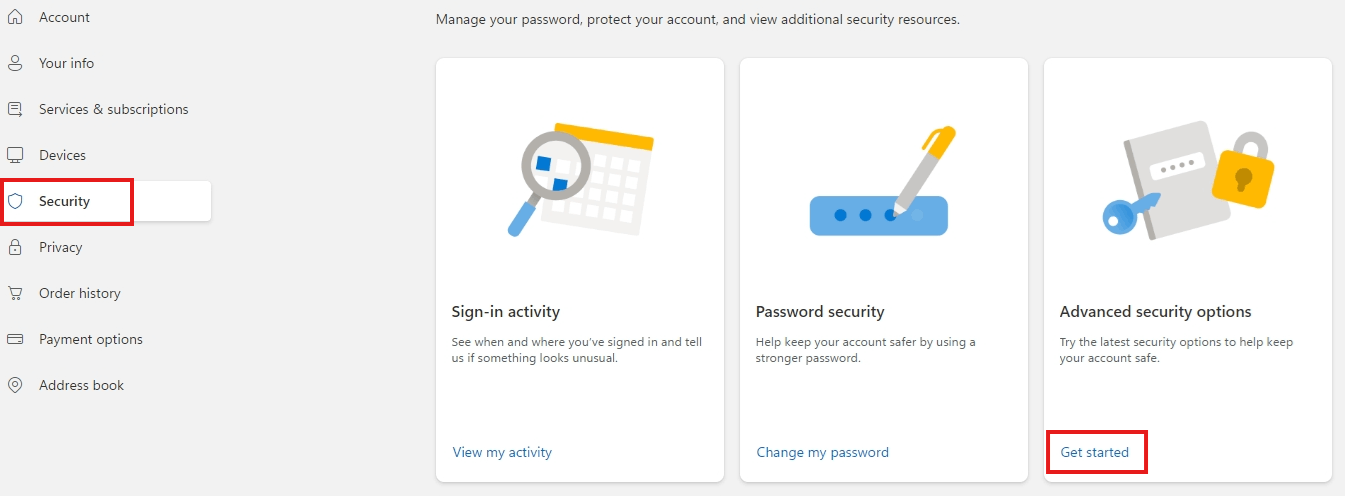Image resolution: width=1346 pixels, height=497 pixels.
Task: Click the View my activity link
Action: point(502,452)
